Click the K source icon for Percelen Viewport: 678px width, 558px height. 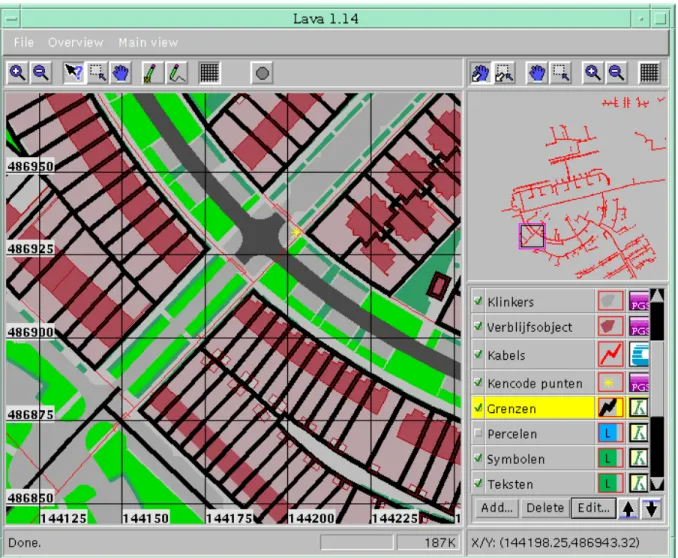tap(639, 433)
